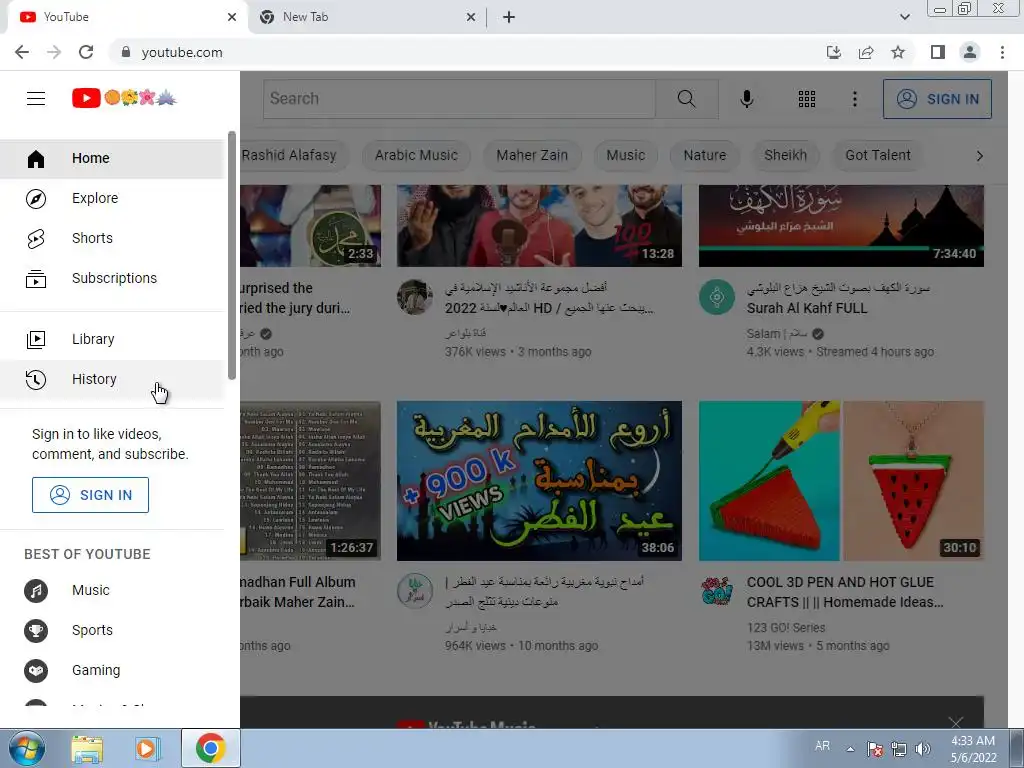The image size is (1024, 768).
Task: Open the Chrome three-dot menu
Action: 1002,52
